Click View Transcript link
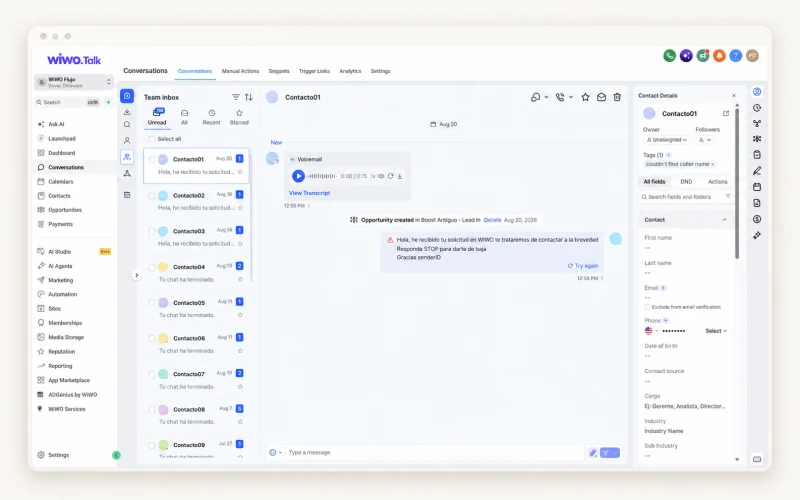The height and width of the screenshot is (500, 800). 309,193
